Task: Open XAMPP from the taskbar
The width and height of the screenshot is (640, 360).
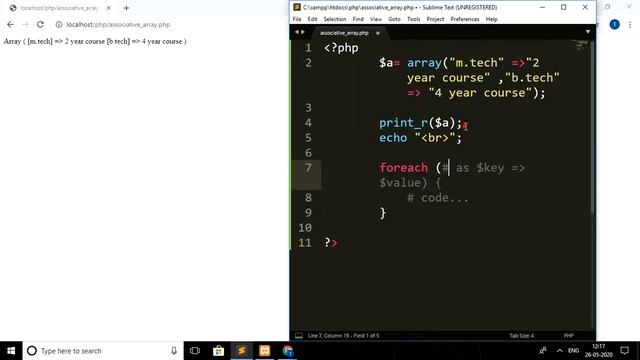Action: 264,351
